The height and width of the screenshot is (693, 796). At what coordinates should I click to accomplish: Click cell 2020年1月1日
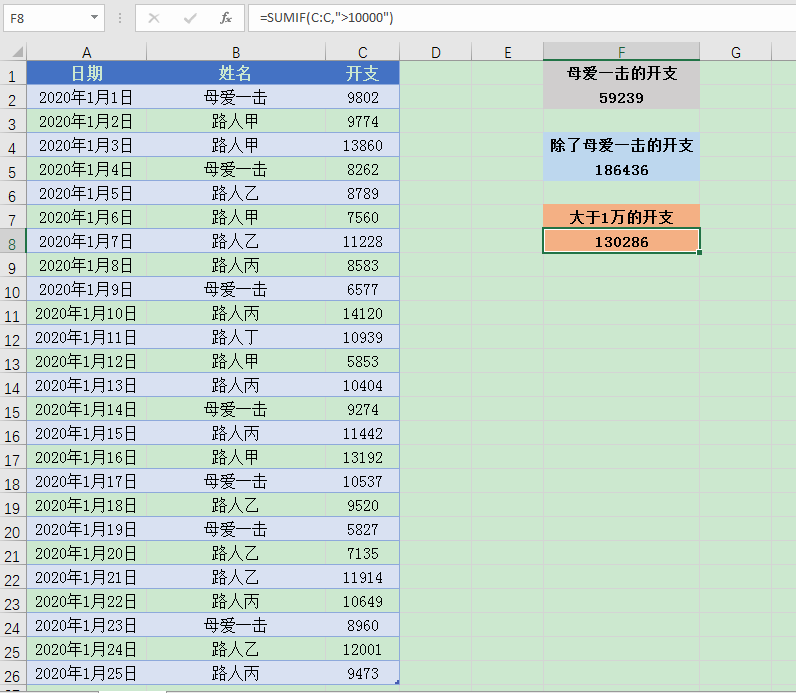pyautogui.click(x=87, y=97)
